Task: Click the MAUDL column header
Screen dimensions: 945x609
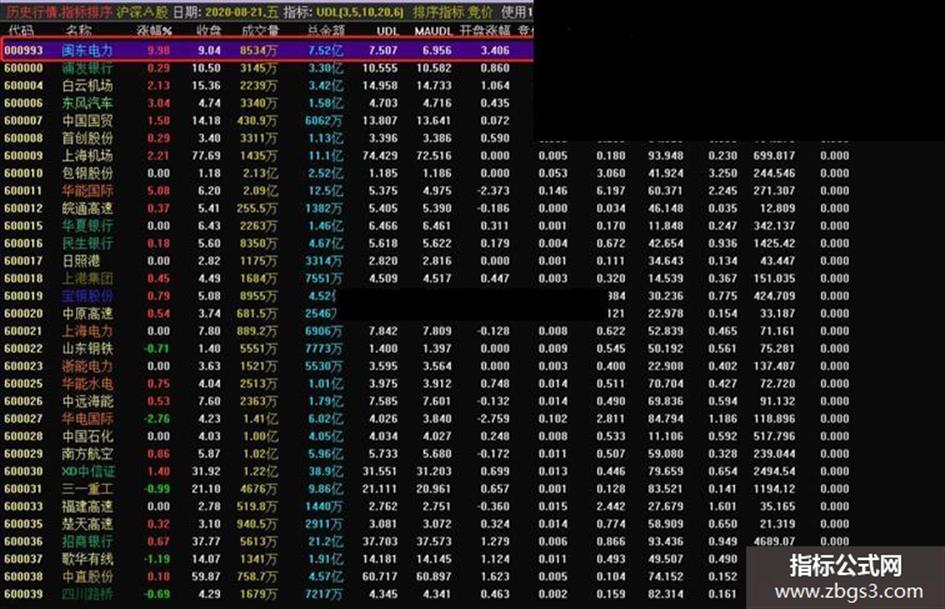Action: coord(433,30)
